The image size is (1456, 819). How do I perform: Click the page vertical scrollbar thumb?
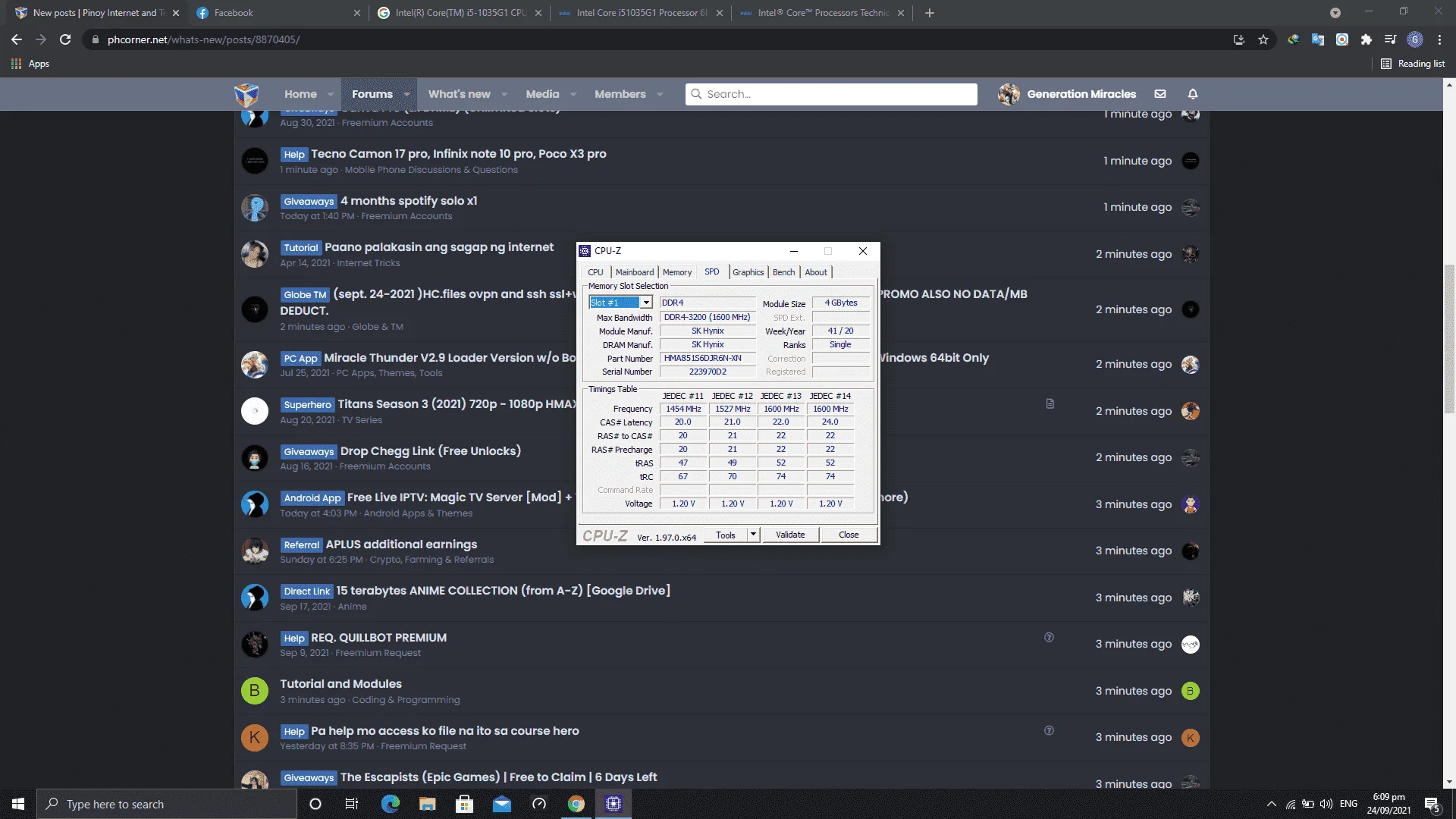[x=1449, y=339]
